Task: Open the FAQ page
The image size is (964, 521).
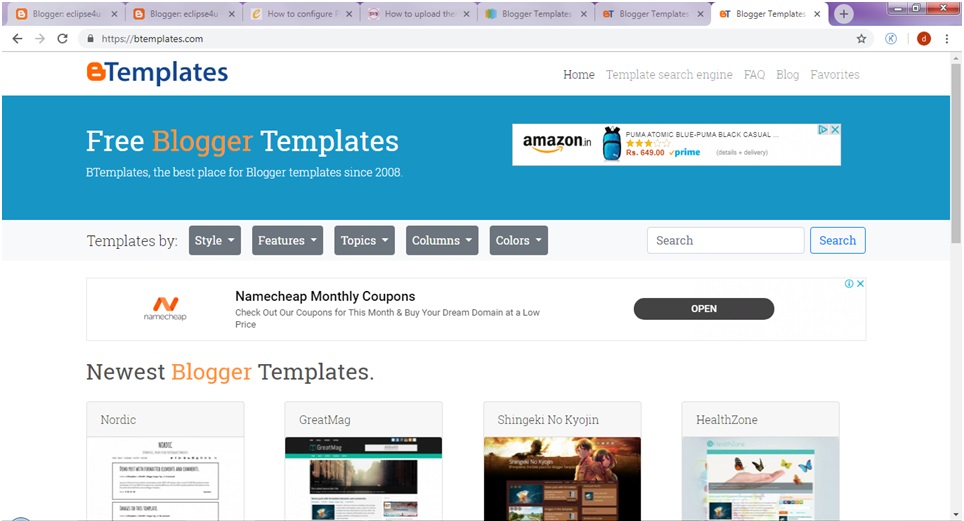Action: (x=754, y=74)
